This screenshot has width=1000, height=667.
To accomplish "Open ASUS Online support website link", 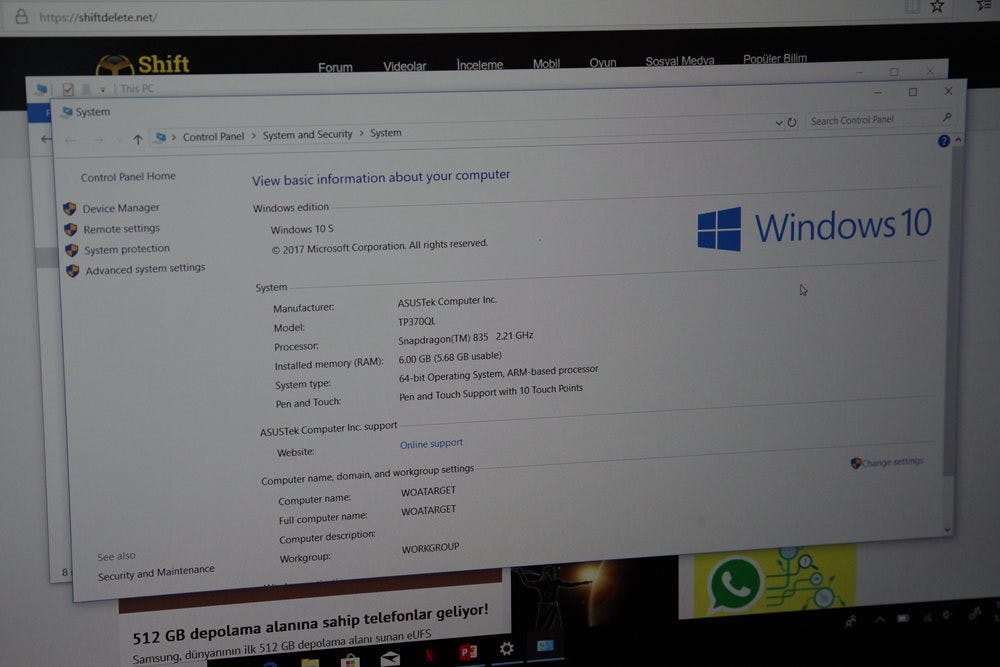I will [x=431, y=444].
